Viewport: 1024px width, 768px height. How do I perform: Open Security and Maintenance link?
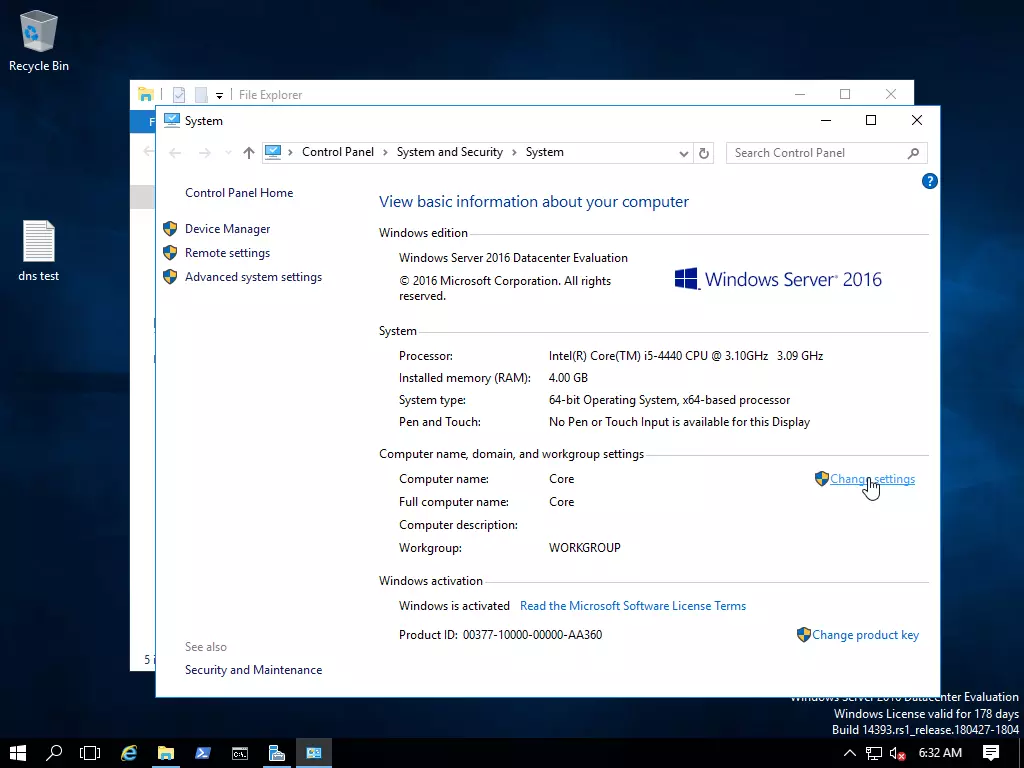pyautogui.click(x=253, y=670)
